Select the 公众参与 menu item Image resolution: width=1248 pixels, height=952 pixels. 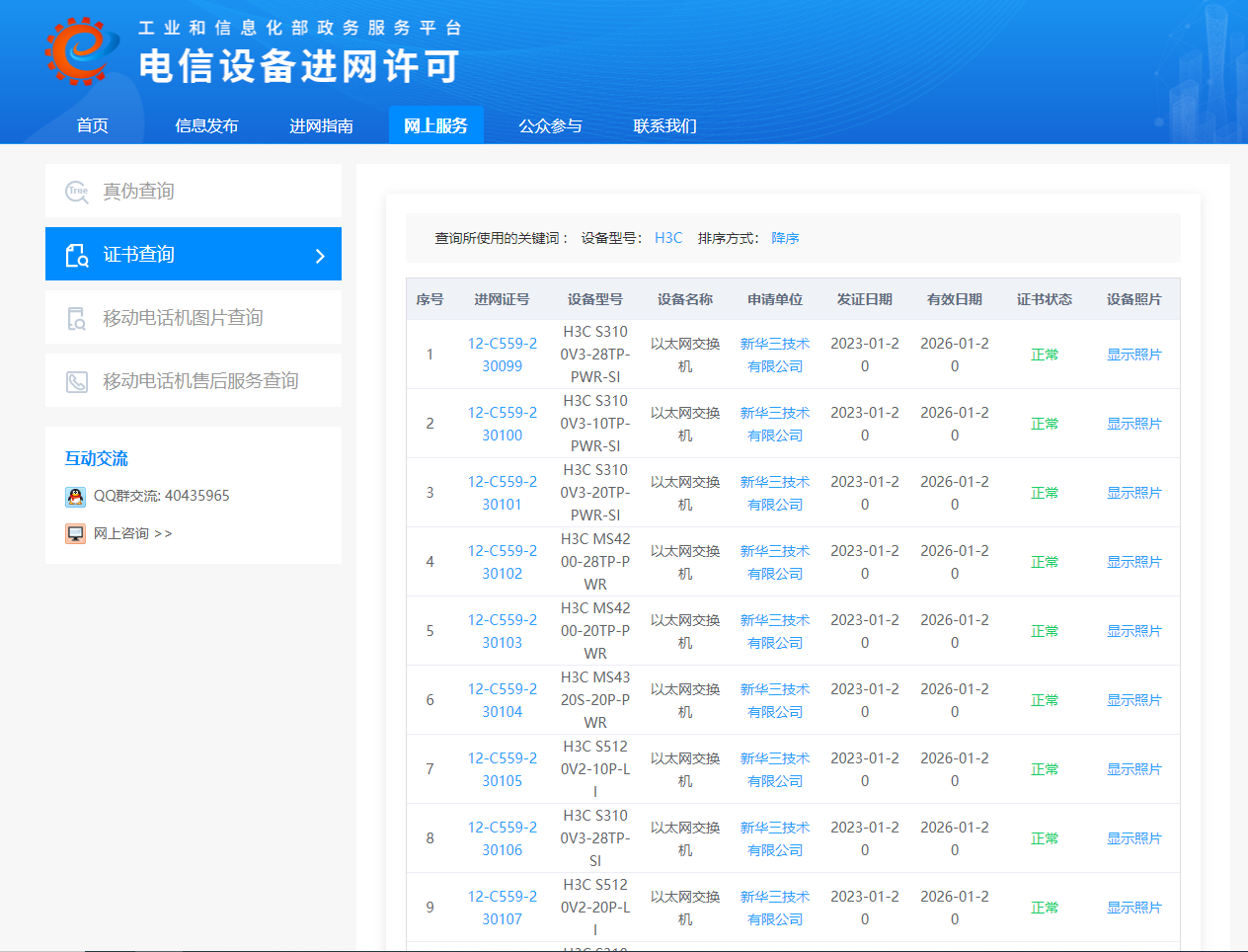[550, 125]
